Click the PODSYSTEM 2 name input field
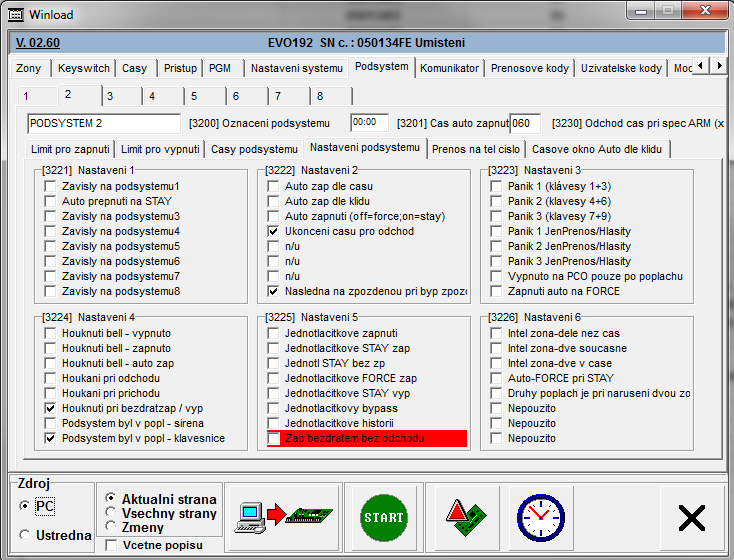 tap(104, 123)
